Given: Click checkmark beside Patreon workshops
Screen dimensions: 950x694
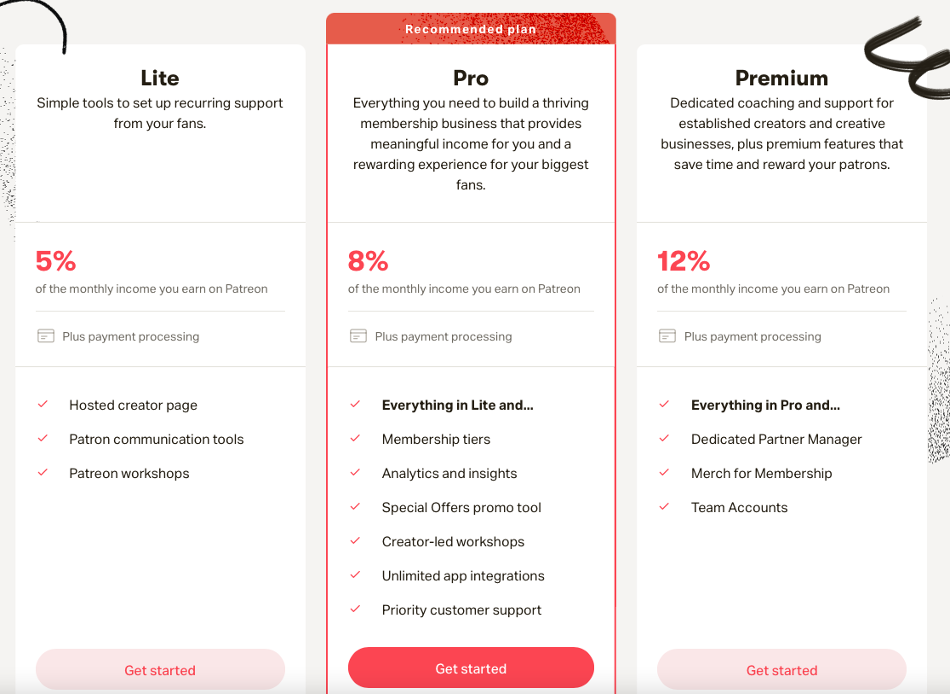Looking at the screenshot, I should (x=43, y=472).
